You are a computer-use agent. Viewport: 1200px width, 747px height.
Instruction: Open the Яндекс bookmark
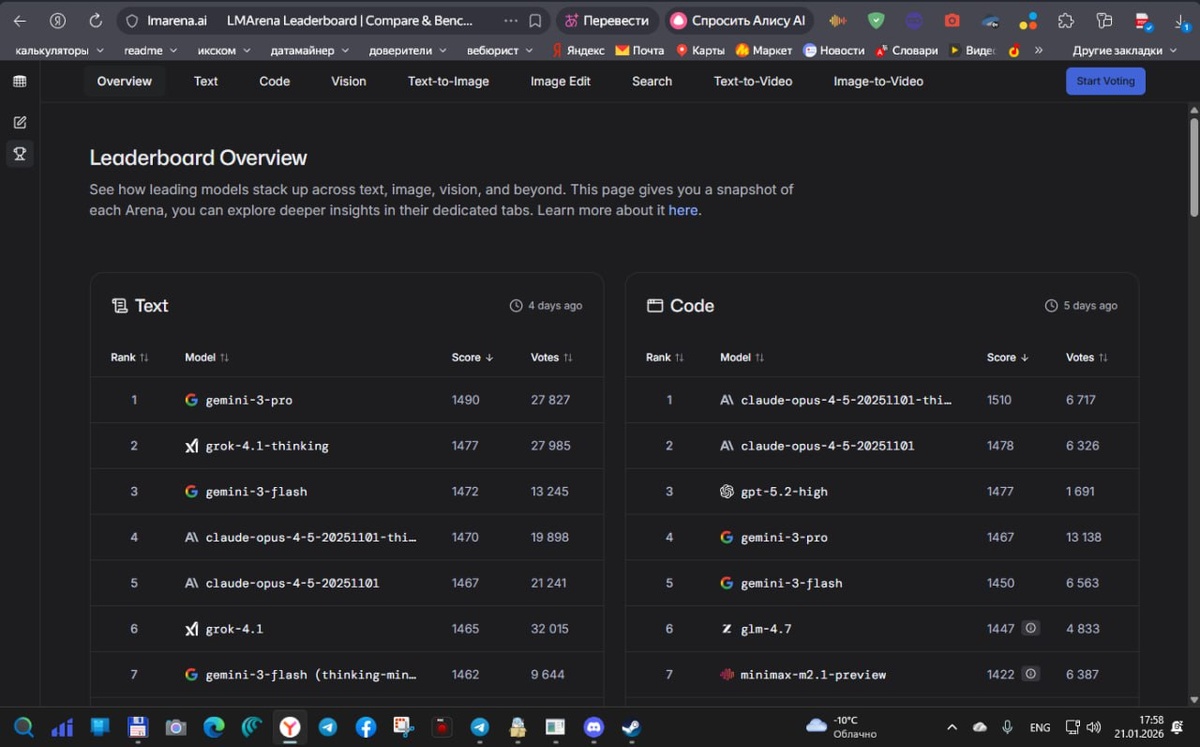coord(576,50)
